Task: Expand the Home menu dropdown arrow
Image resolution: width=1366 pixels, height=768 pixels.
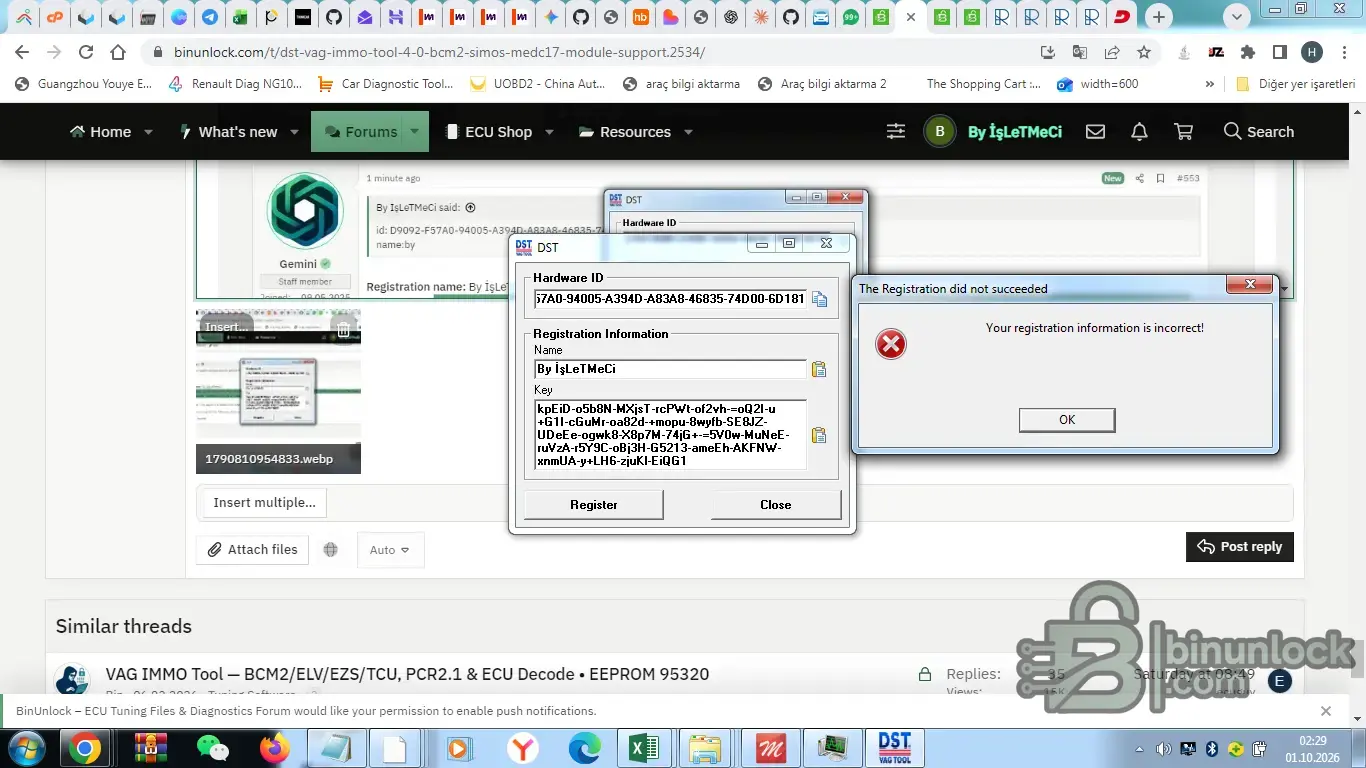Action: (148, 132)
